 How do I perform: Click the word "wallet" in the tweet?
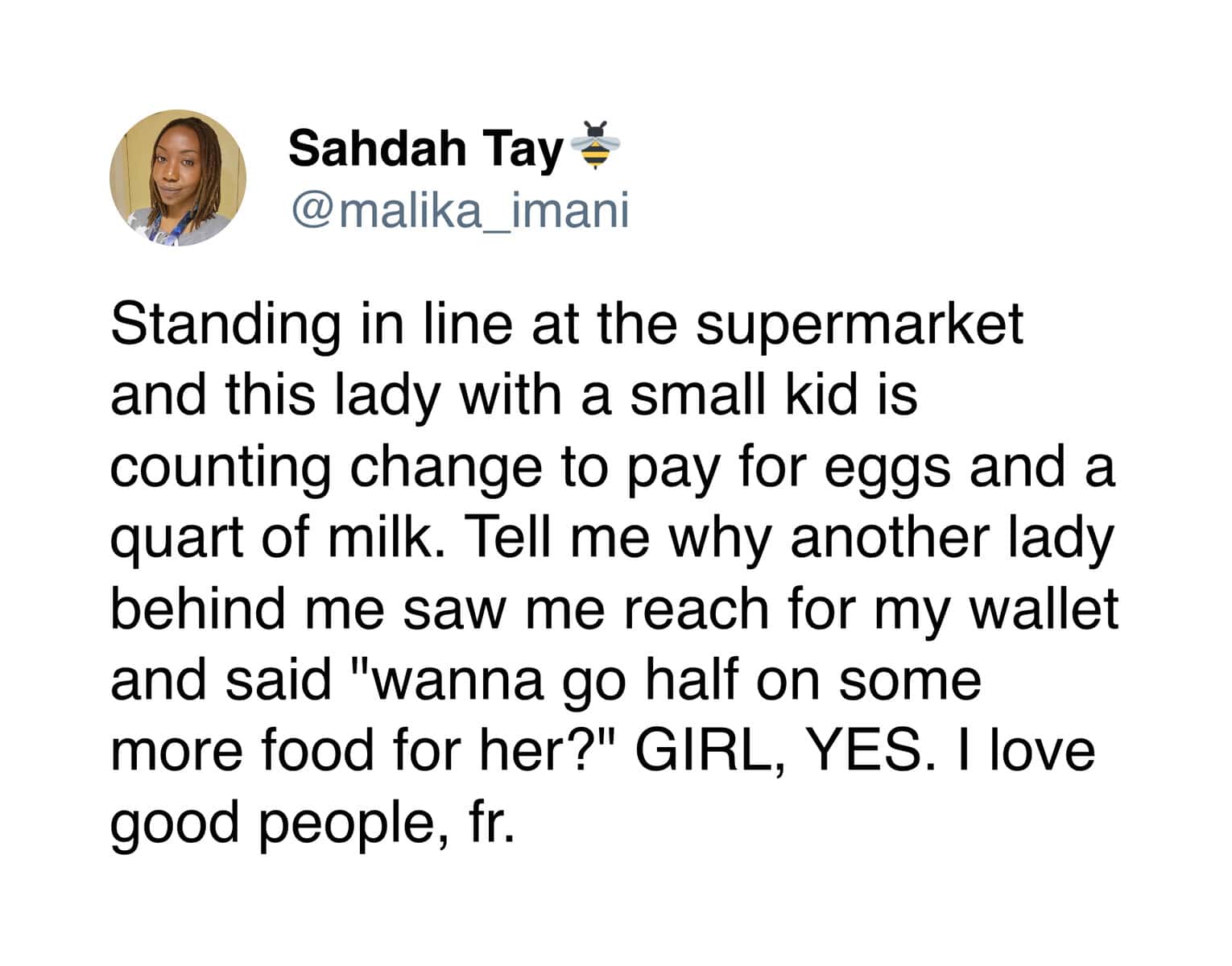click(1044, 609)
